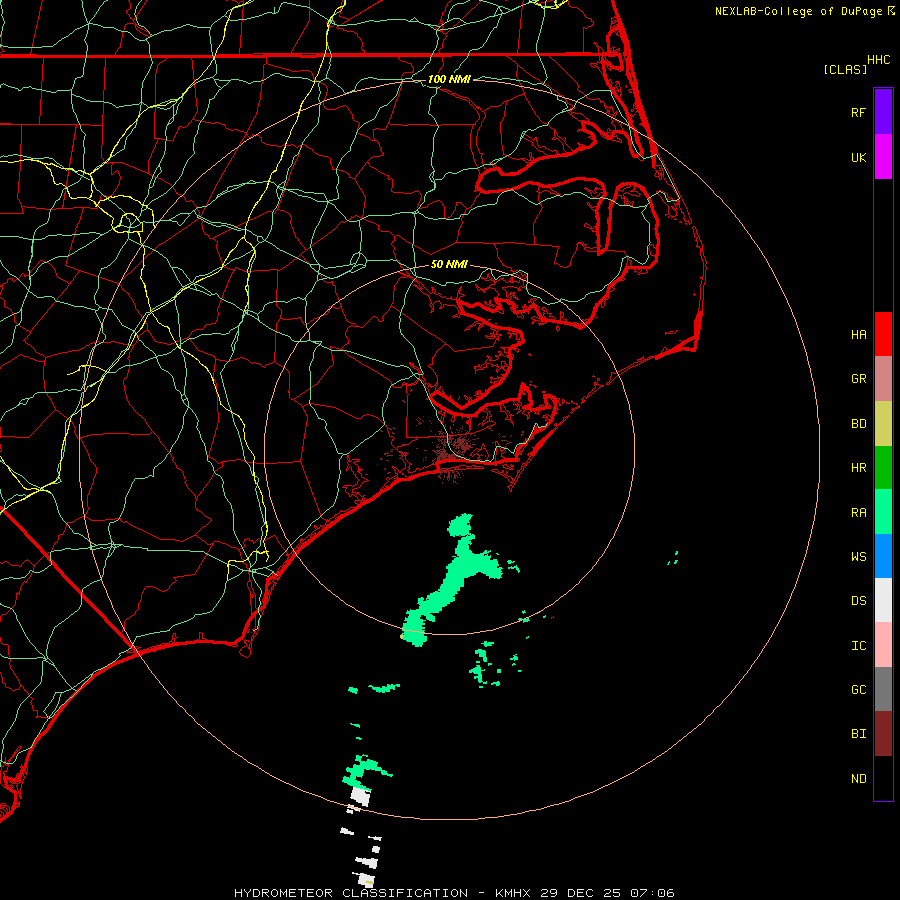Click the 'UK' legend label
Image resolution: width=900 pixels, height=900 pixels.
(x=859, y=157)
